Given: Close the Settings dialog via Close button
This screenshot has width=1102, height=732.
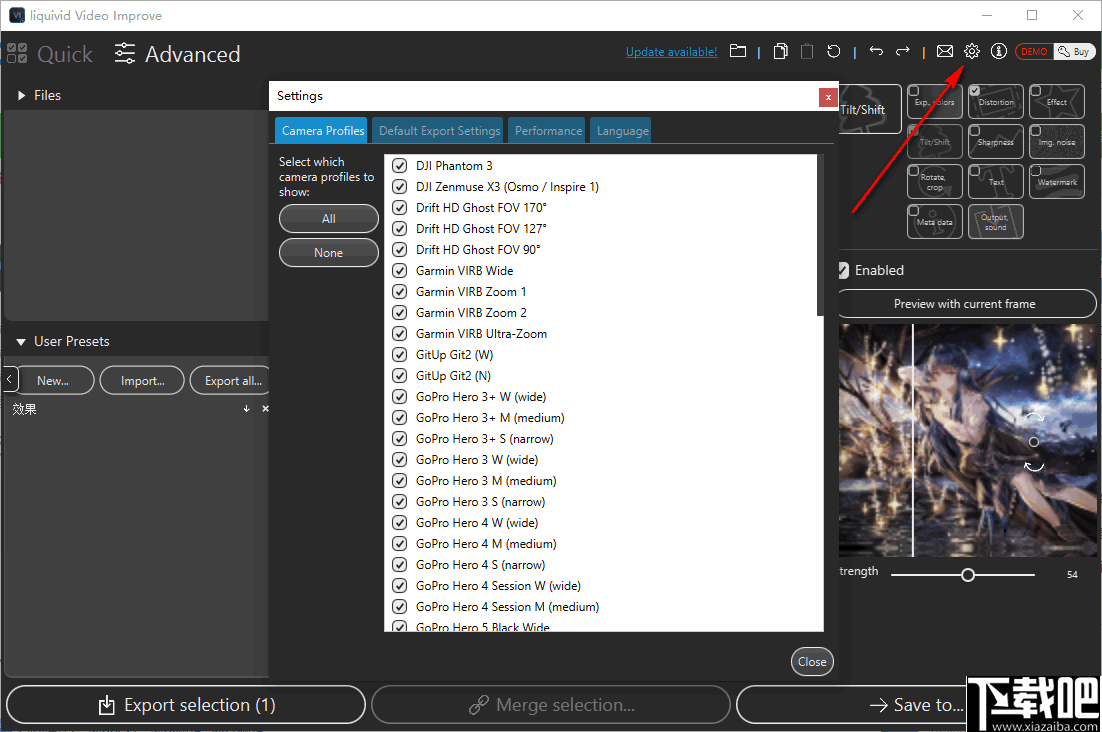Looking at the screenshot, I should pyautogui.click(x=812, y=662).
